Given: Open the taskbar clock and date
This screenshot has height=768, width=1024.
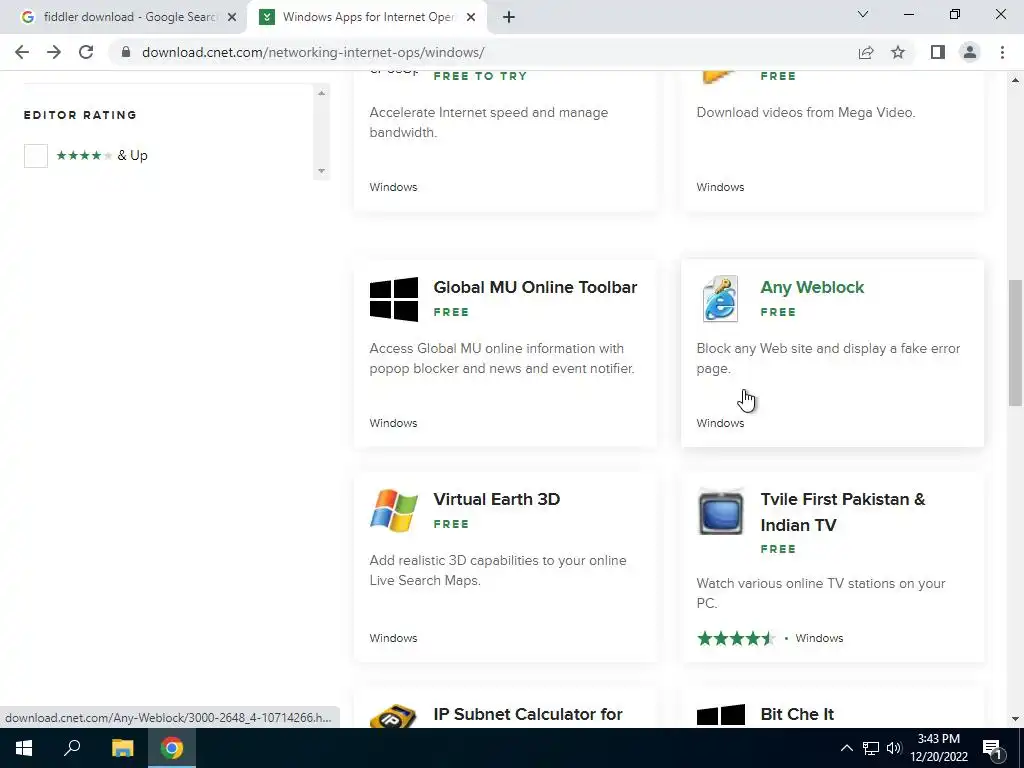Looking at the screenshot, I should click(x=938, y=748).
